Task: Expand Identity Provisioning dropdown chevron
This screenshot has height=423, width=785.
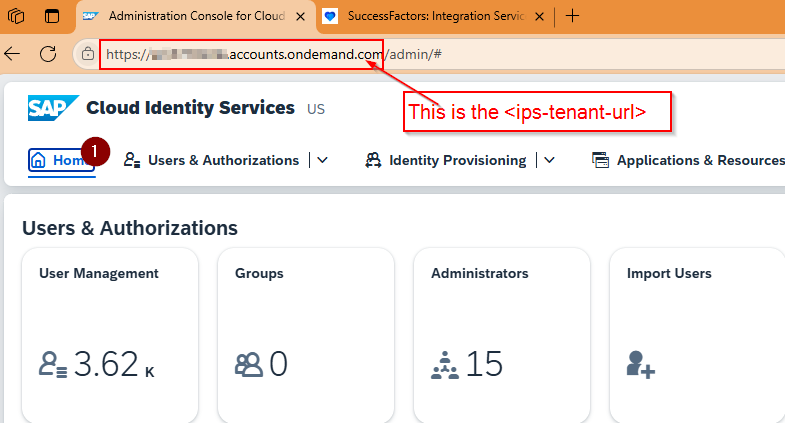Action: pos(549,160)
